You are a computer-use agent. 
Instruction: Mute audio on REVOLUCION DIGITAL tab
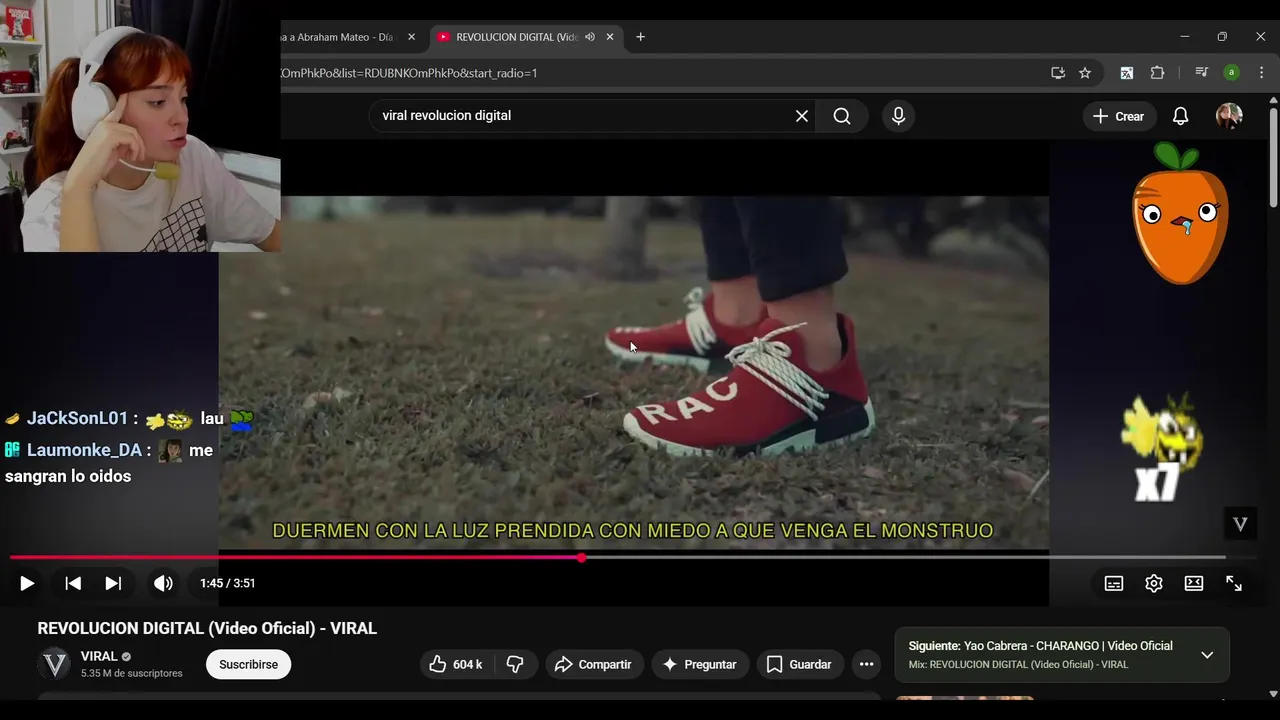click(x=590, y=37)
